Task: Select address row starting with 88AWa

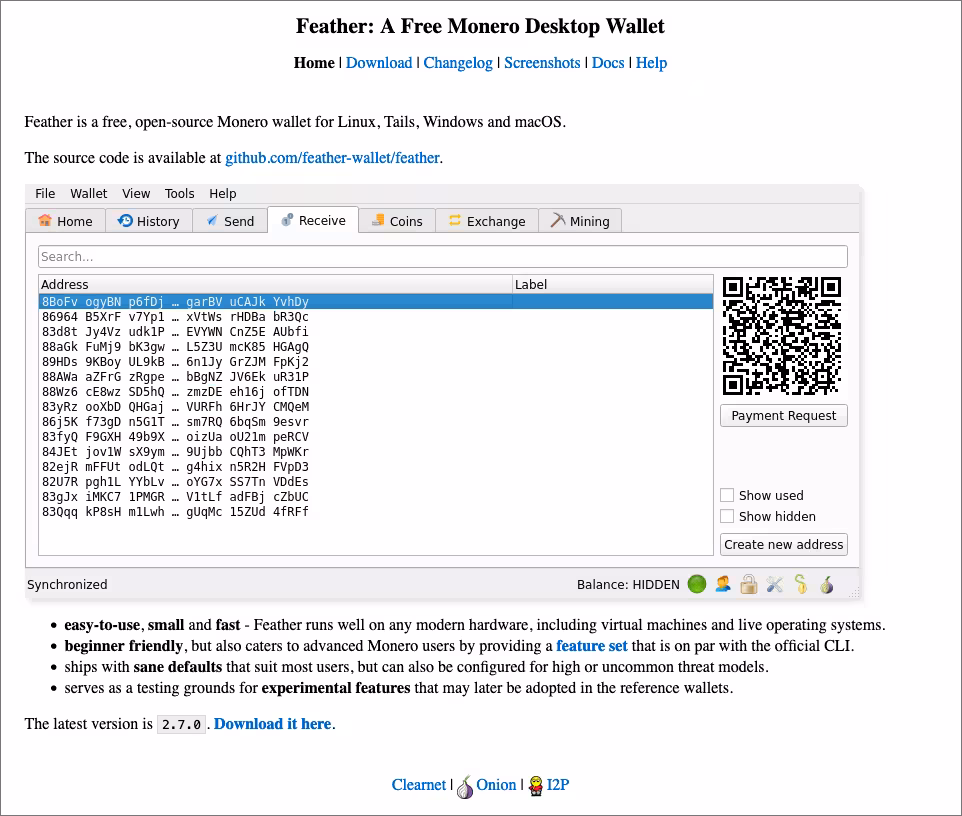Action: click(375, 377)
